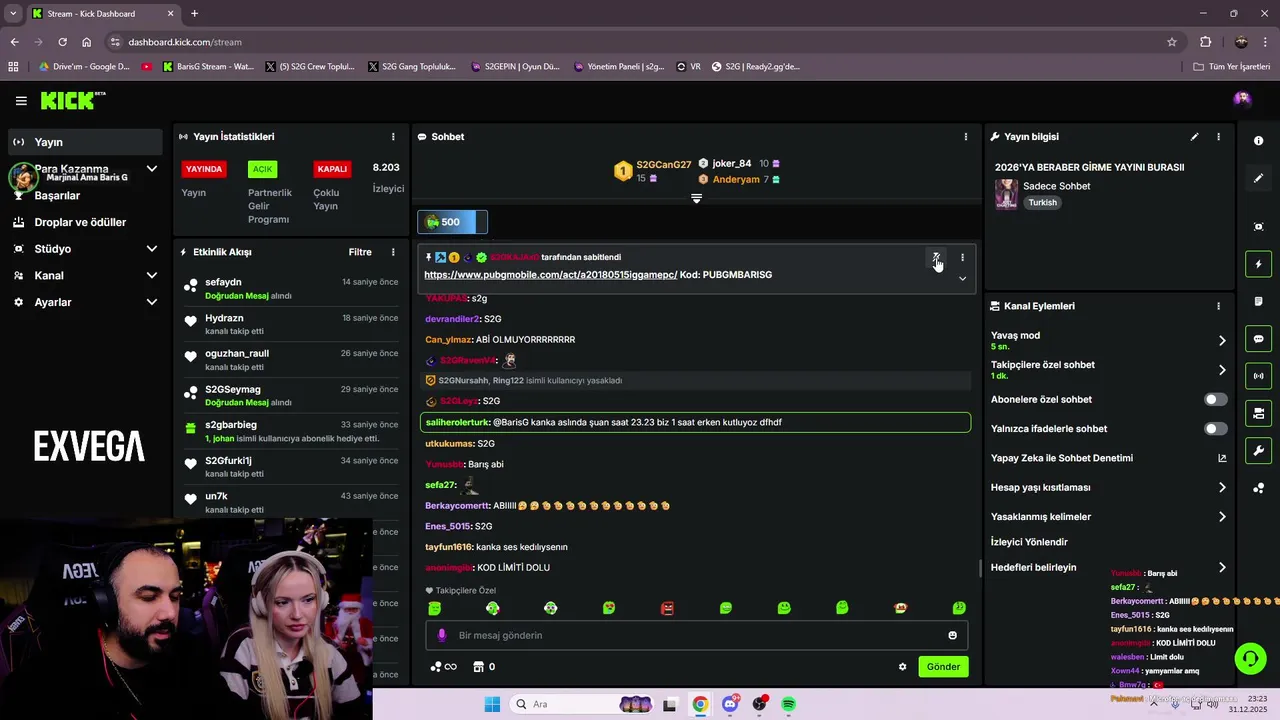Click the info icon in right sidebar
This screenshot has height=720, width=1280.
click(1258, 141)
